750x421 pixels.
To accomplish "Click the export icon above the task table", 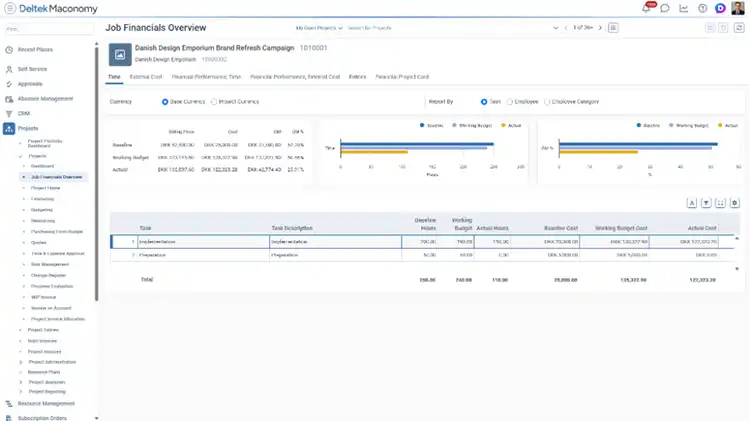I will pos(692,203).
